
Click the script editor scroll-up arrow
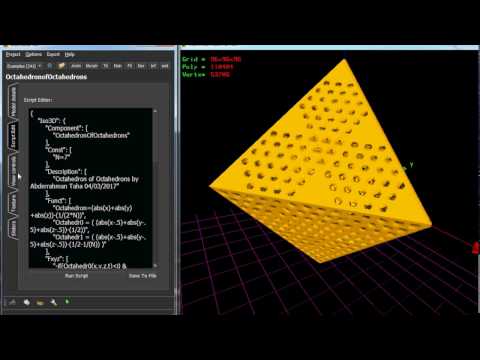pyautogui.click(x=155, y=111)
